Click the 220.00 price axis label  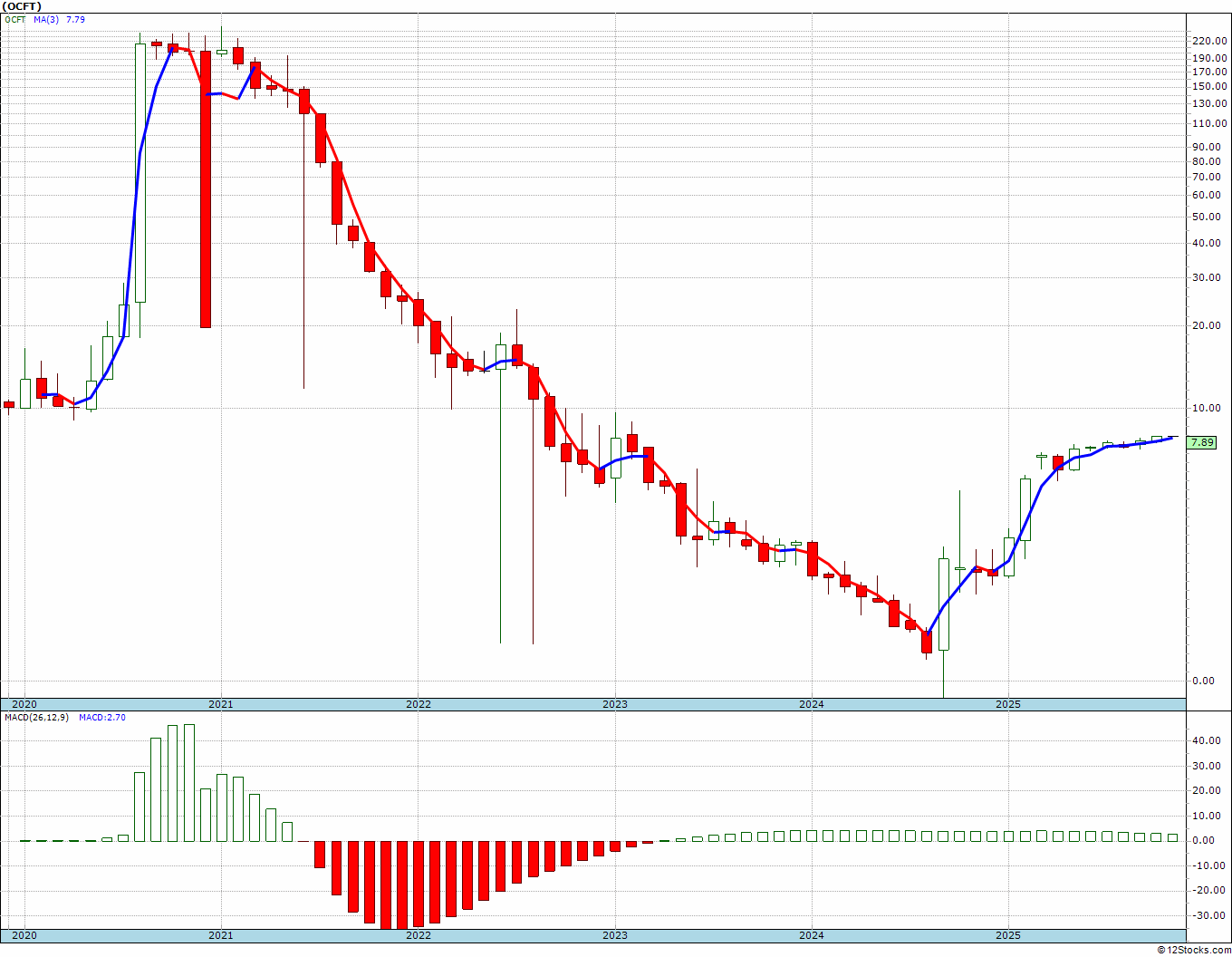(1209, 41)
